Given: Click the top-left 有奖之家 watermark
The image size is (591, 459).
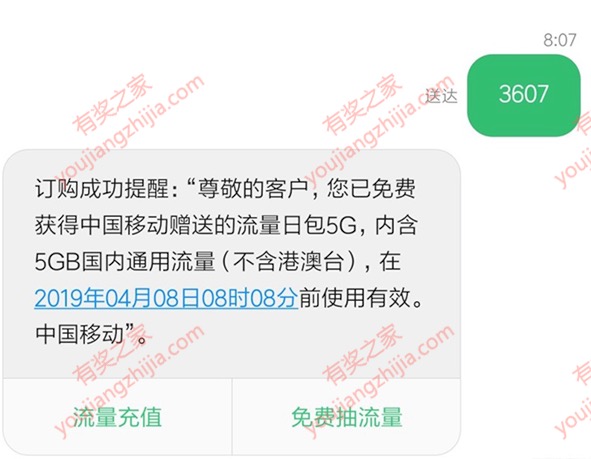Looking at the screenshot, I should tap(112, 104).
